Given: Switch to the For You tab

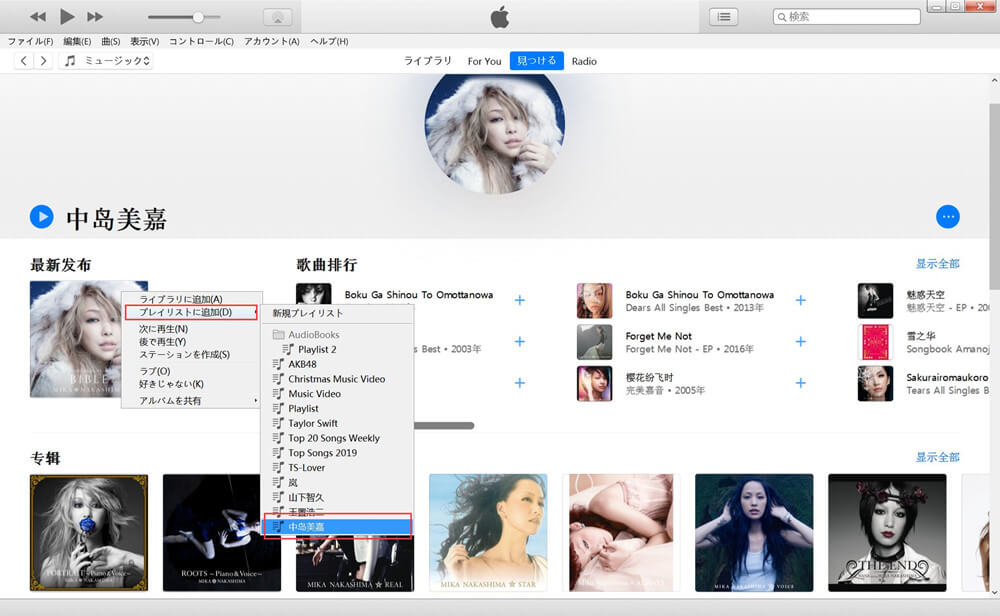Looking at the screenshot, I should 484,61.
